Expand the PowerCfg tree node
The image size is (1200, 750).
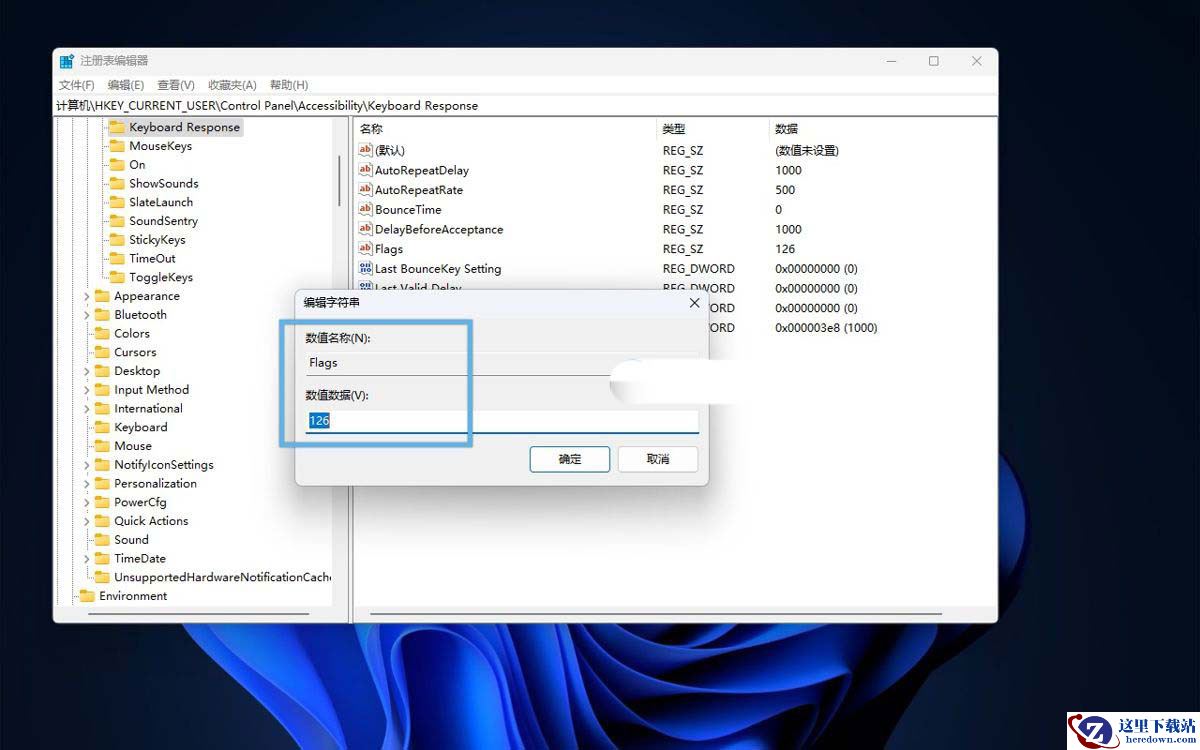click(x=87, y=502)
